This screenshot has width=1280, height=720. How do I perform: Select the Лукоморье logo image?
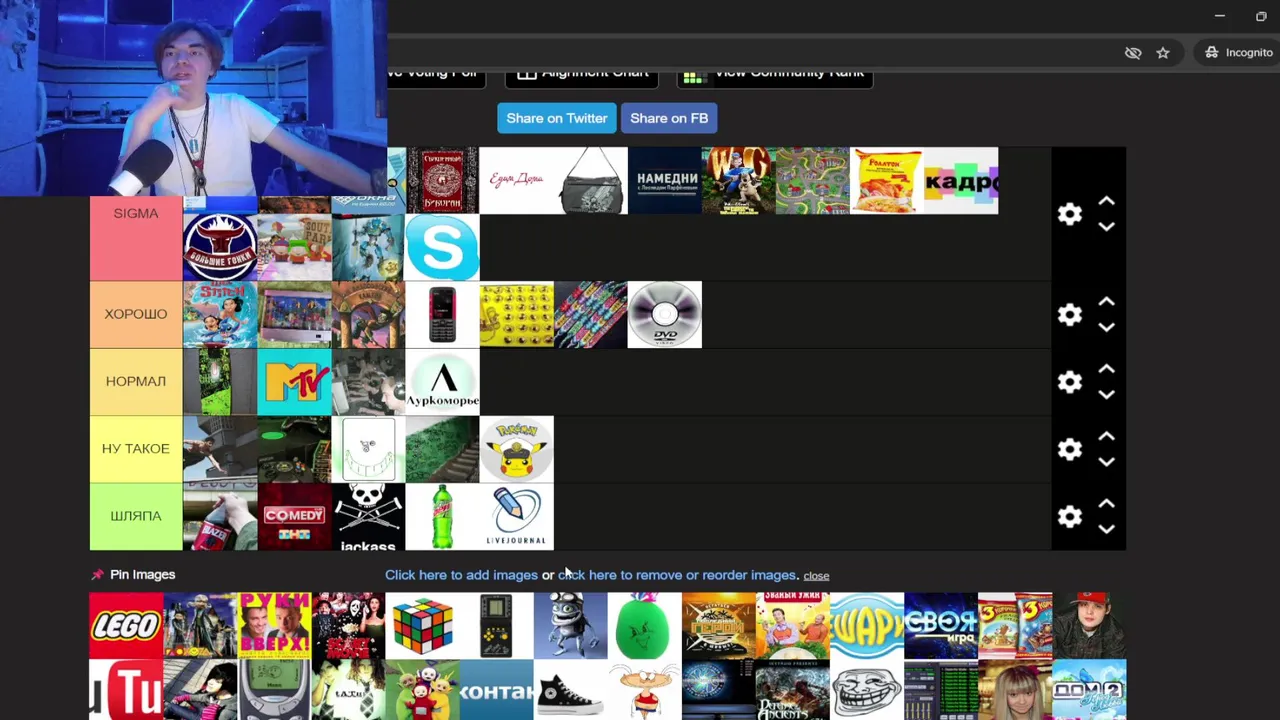coord(442,382)
